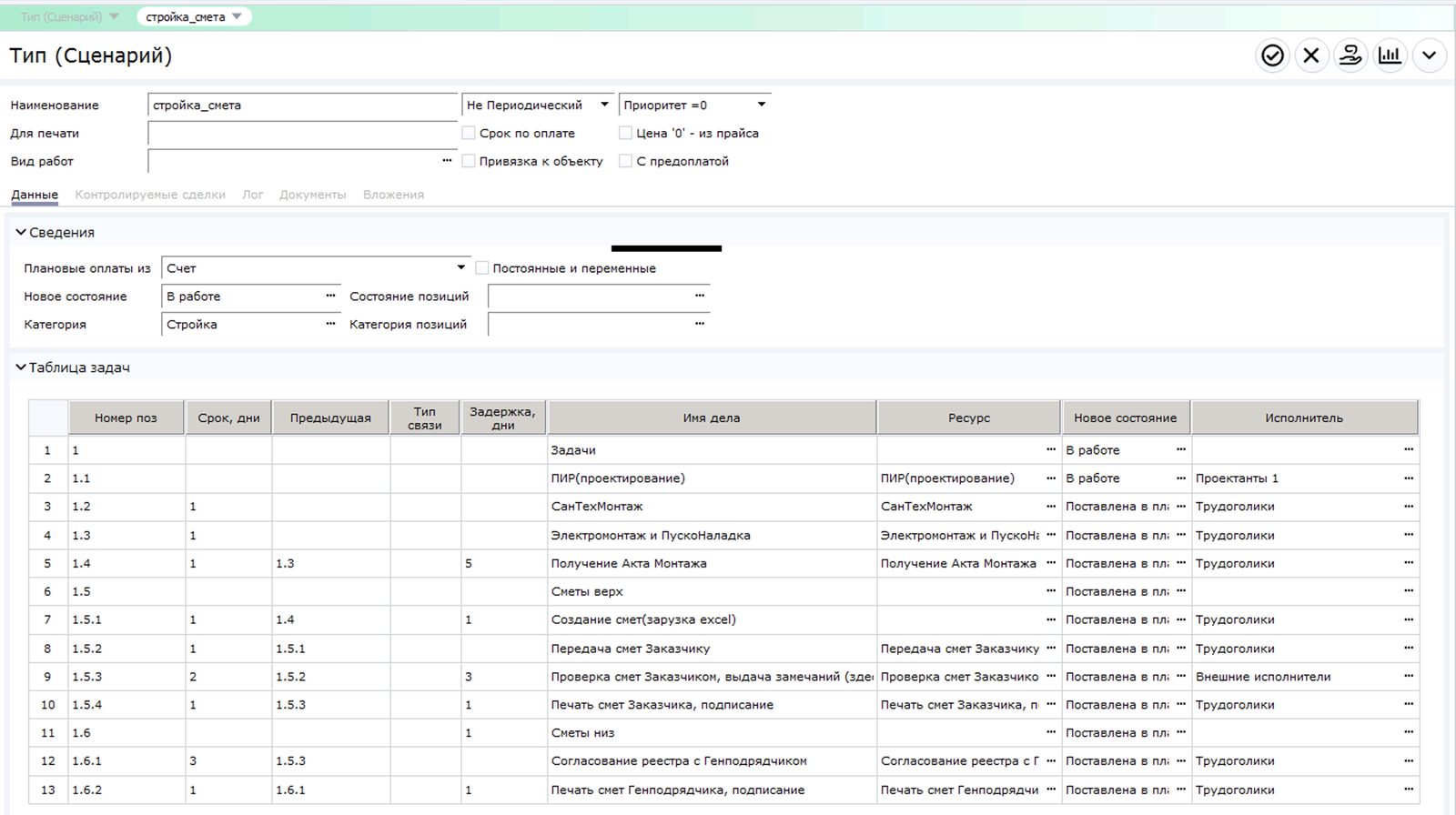1456x815 pixels.
Task: Confirm with the circled checkmark icon
Action: tap(1272, 55)
